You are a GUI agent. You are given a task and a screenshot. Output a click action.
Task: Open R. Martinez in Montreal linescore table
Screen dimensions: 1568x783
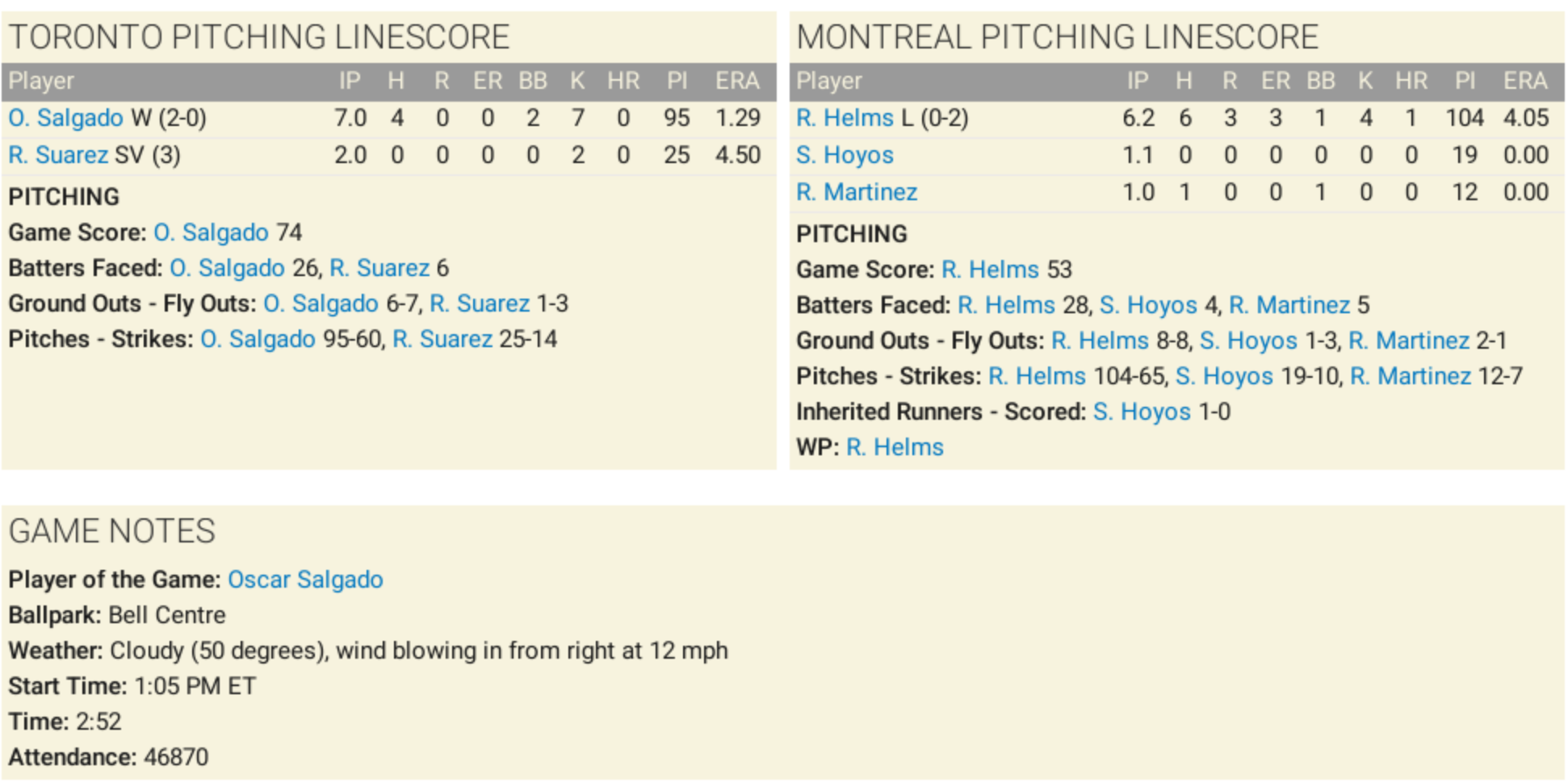point(857,192)
